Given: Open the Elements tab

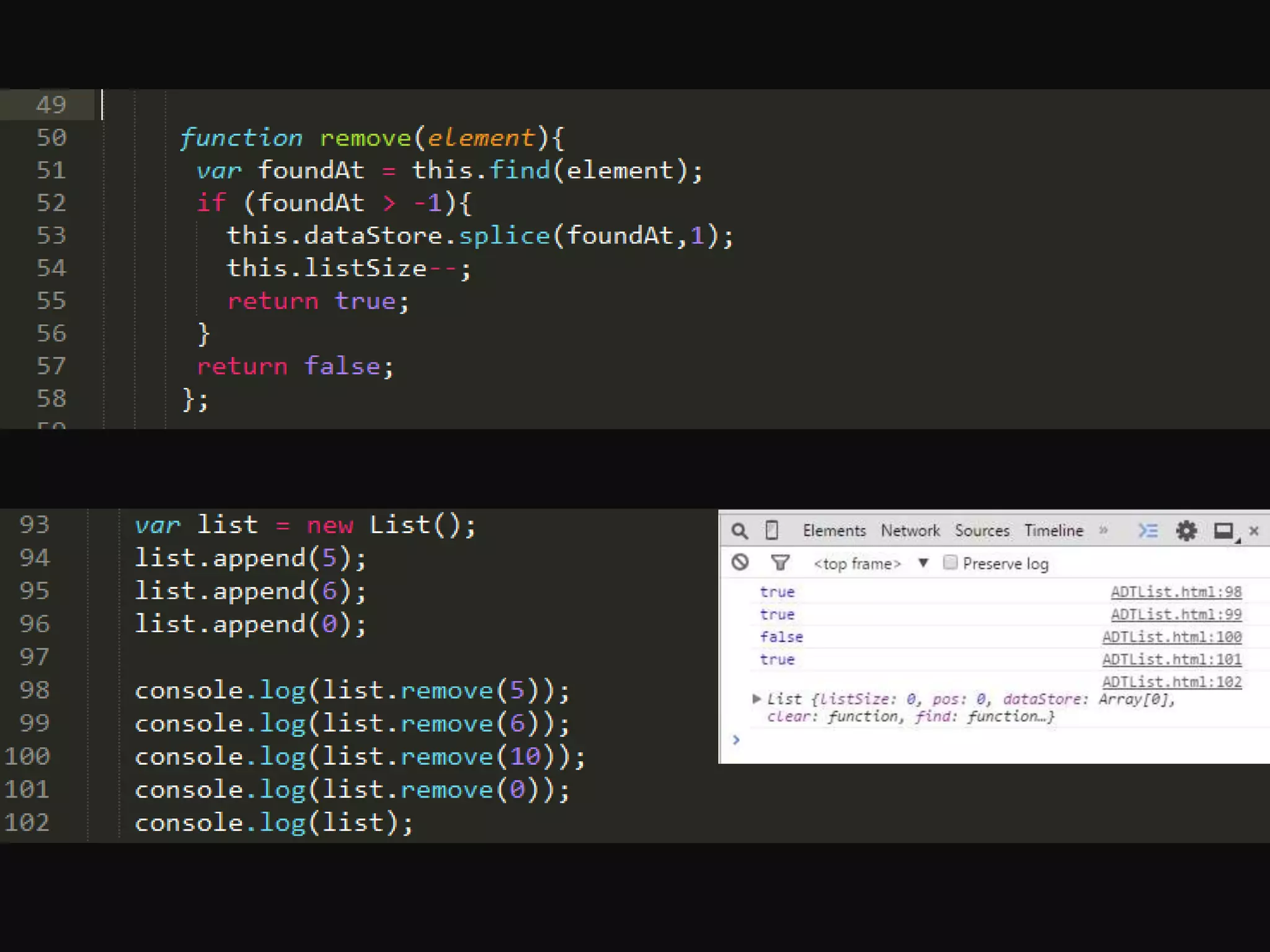Looking at the screenshot, I should [834, 531].
